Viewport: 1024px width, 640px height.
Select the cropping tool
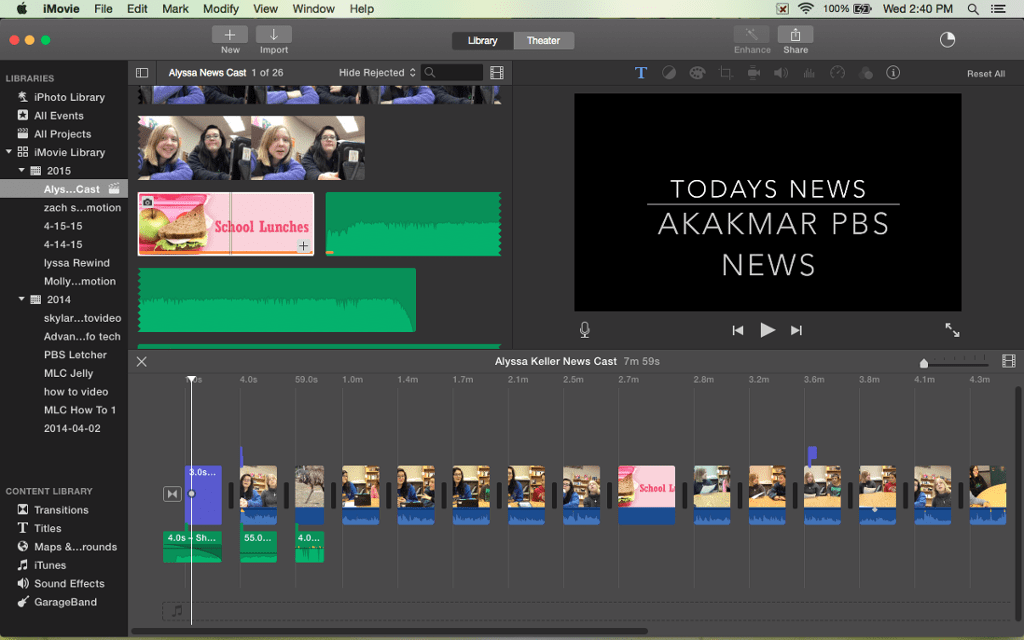(x=726, y=72)
